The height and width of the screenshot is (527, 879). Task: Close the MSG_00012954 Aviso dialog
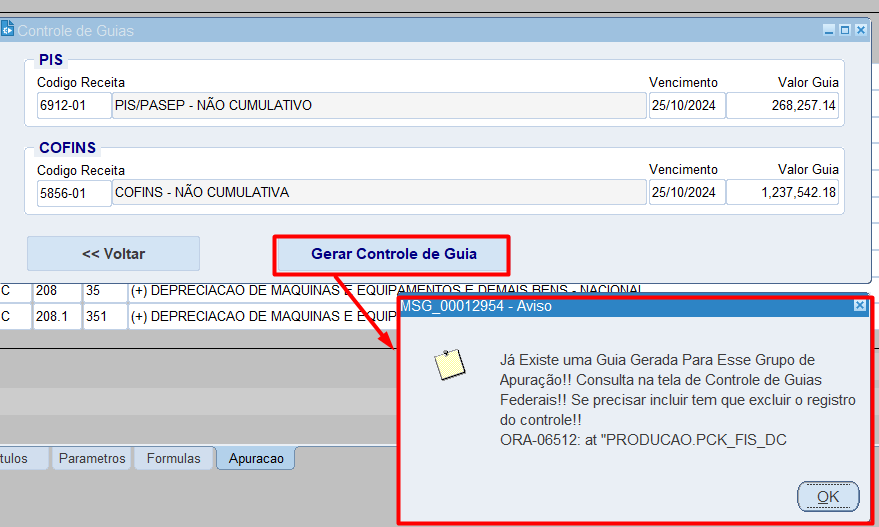tap(860, 306)
